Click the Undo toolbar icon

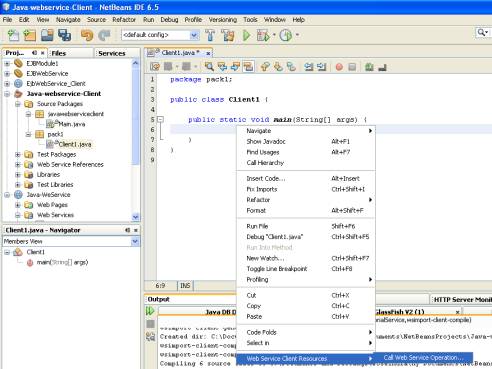point(87,35)
